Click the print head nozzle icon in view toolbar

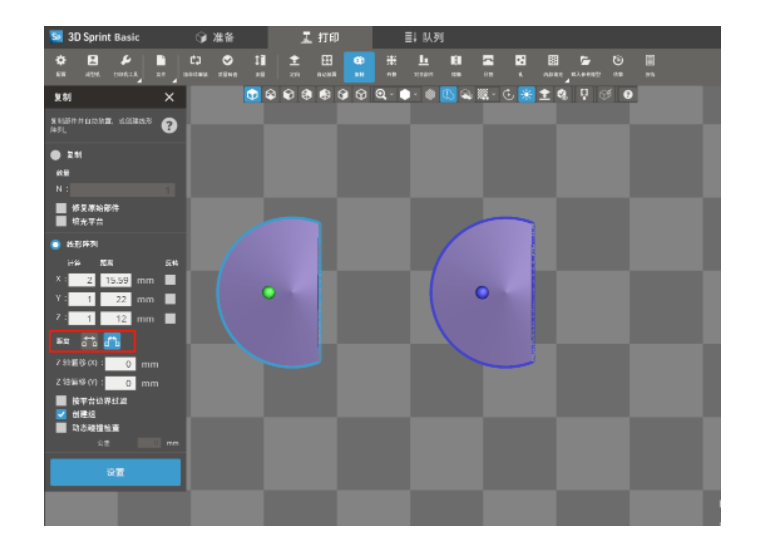click(584, 94)
